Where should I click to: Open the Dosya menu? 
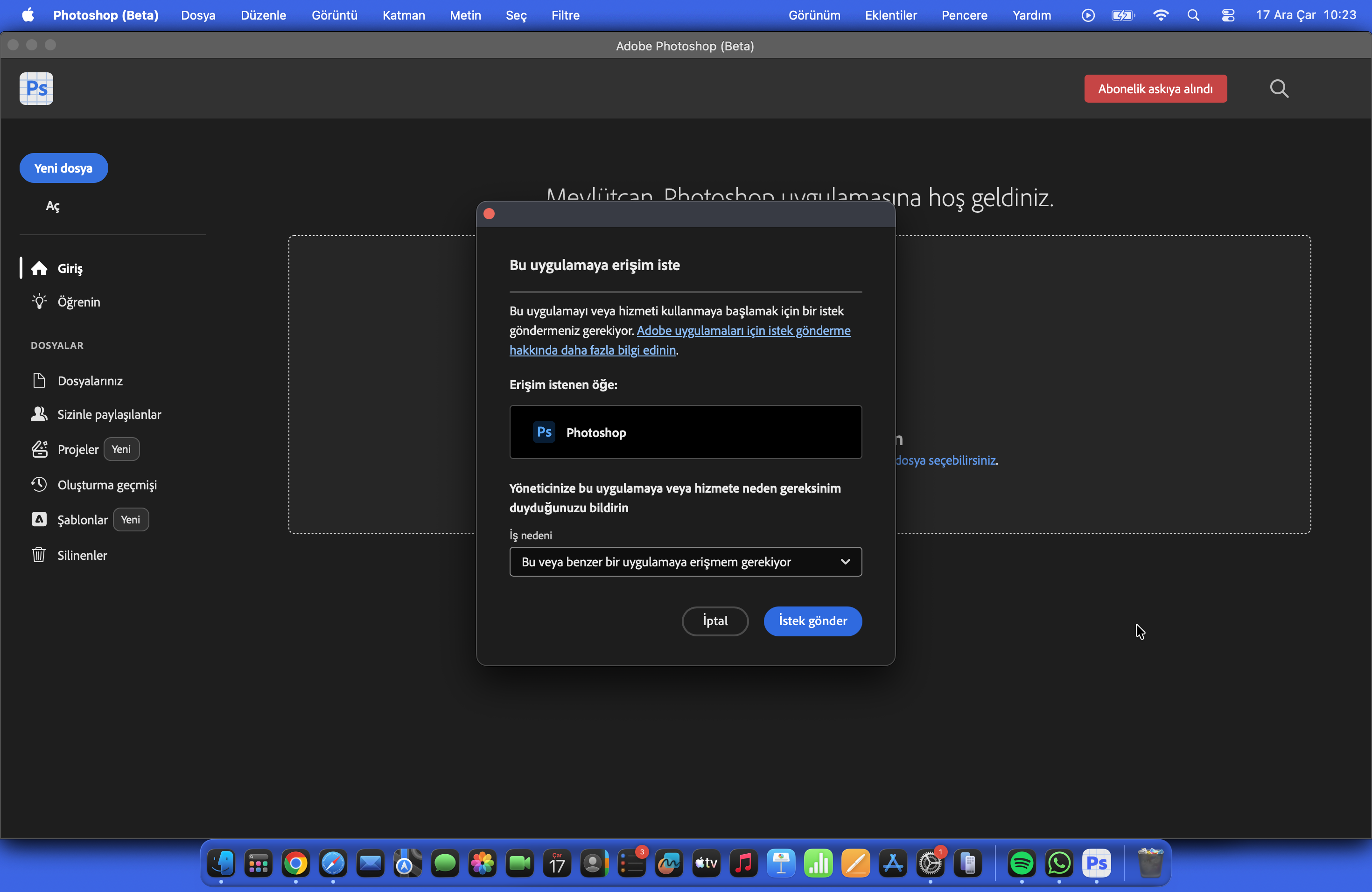coord(198,15)
